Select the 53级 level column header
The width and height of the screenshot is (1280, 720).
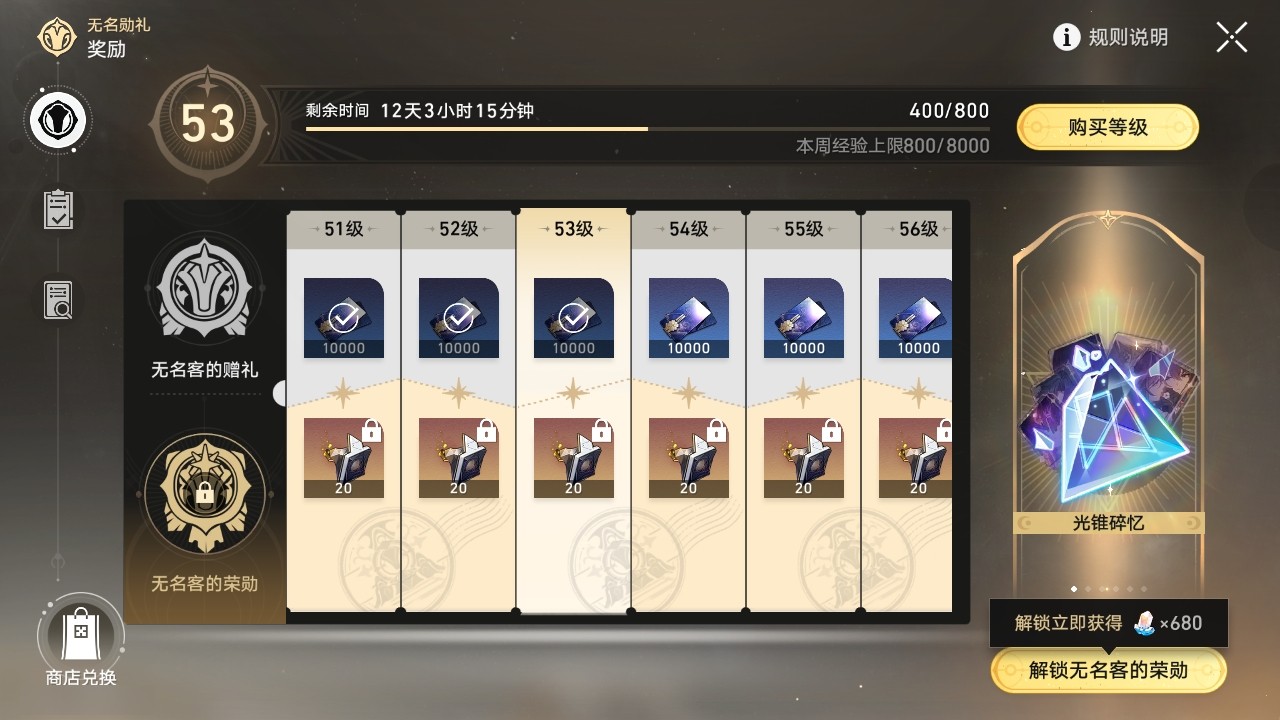click(573, 229)
